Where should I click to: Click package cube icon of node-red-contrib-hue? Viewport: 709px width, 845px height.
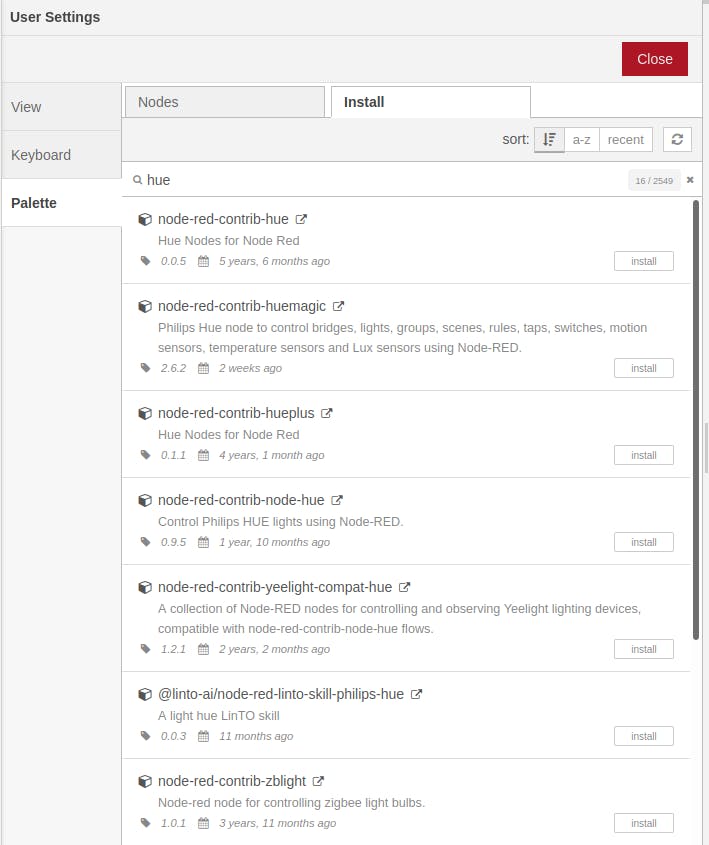click(x=145, y=219)
